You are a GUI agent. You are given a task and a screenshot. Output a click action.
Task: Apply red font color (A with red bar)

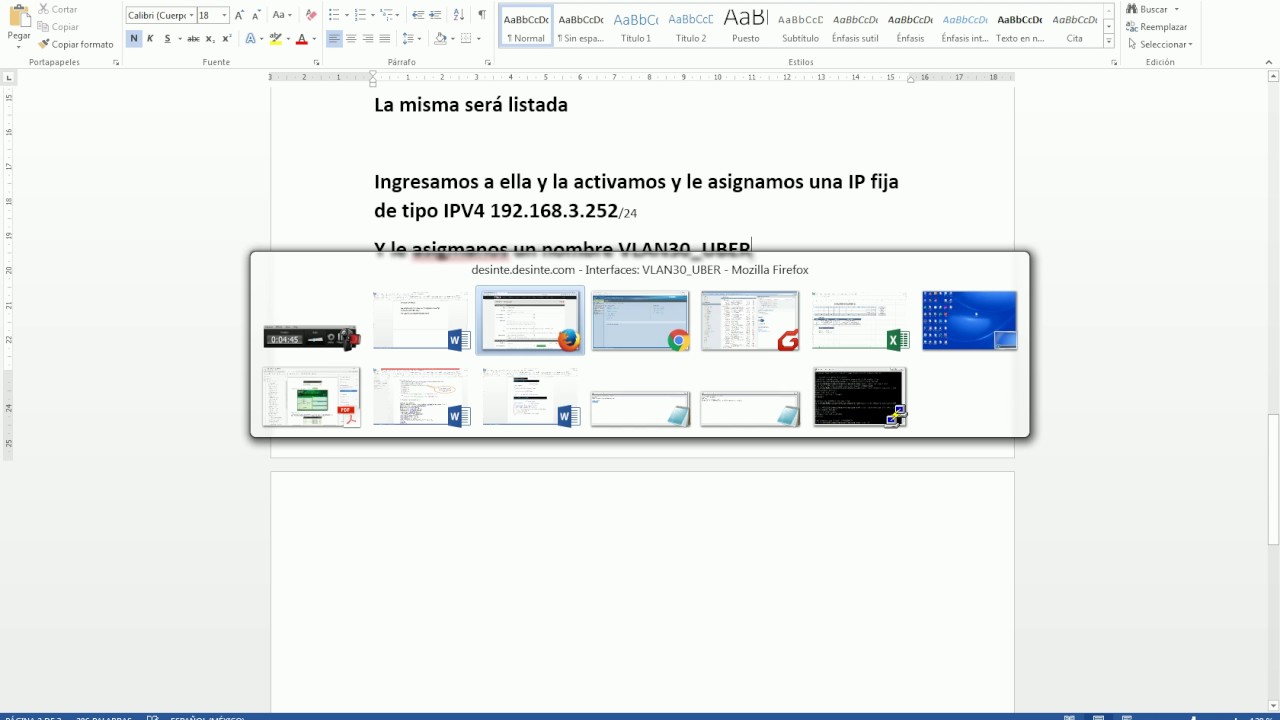(302, 39)
